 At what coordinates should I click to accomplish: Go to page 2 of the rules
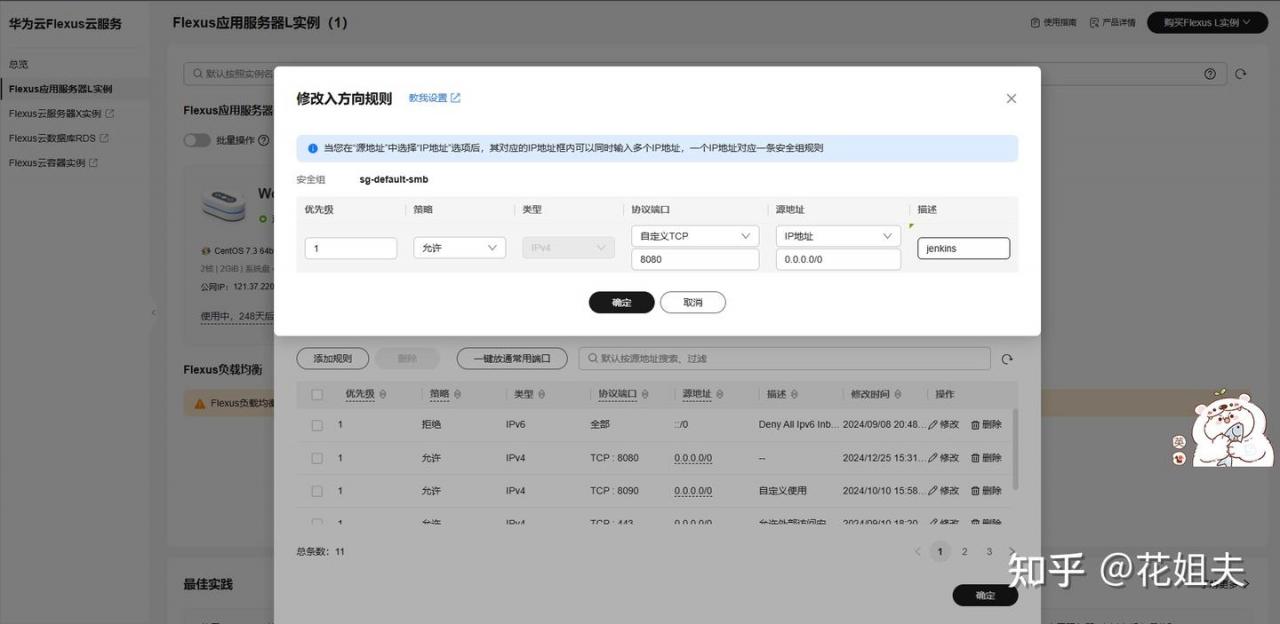[964, 552]
